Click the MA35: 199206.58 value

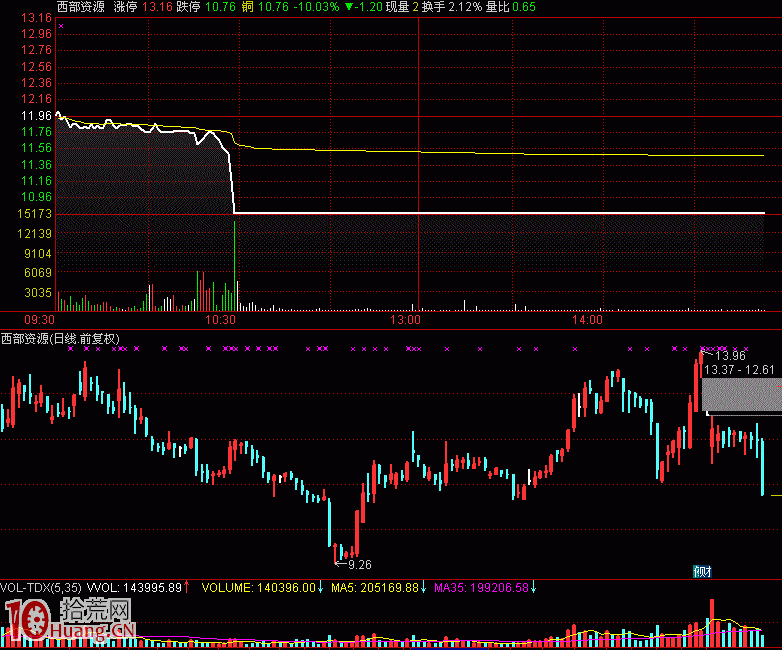pyautogui.click(x=481, y=588)
